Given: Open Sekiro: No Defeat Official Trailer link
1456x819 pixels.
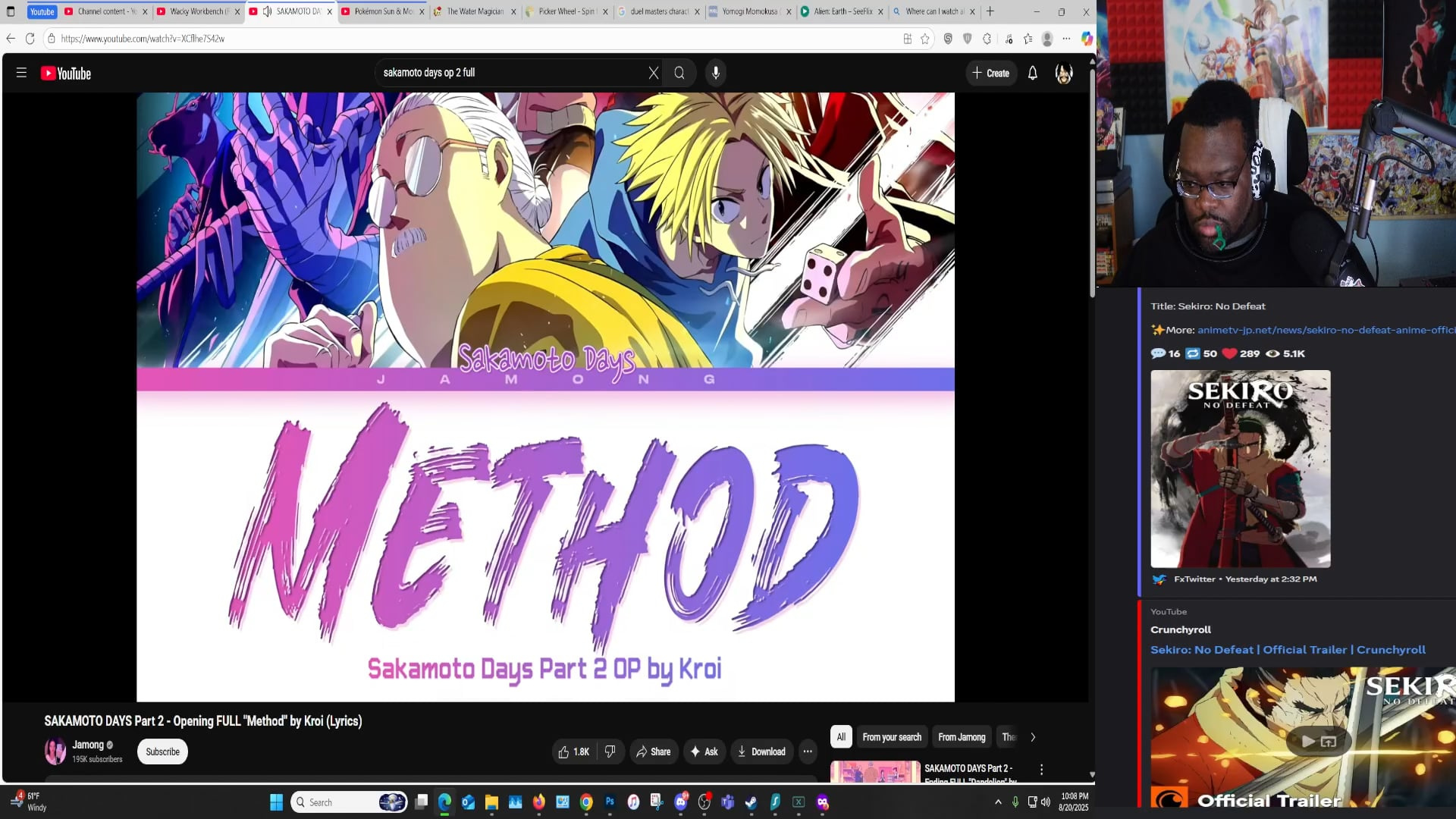Looking at the screenshot, I should point(1288,650).
